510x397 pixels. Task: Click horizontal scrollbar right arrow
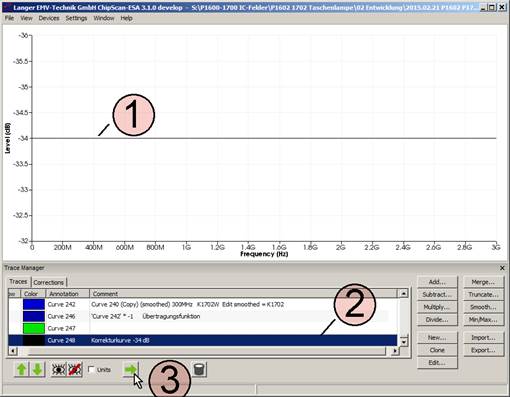tap(395, 351)
